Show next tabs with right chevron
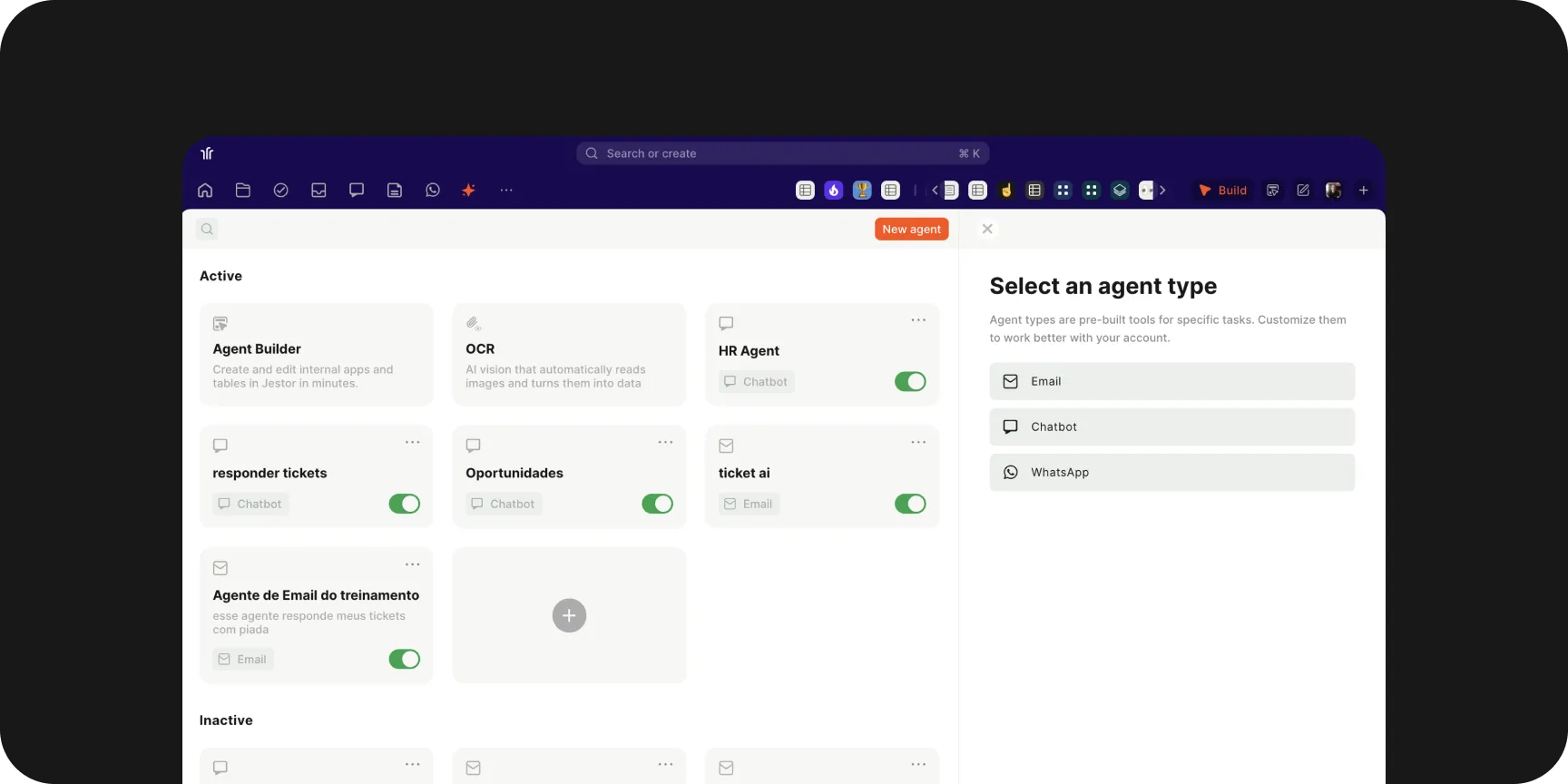This screenshot has height=784, width=1568. click(1162, 190)
